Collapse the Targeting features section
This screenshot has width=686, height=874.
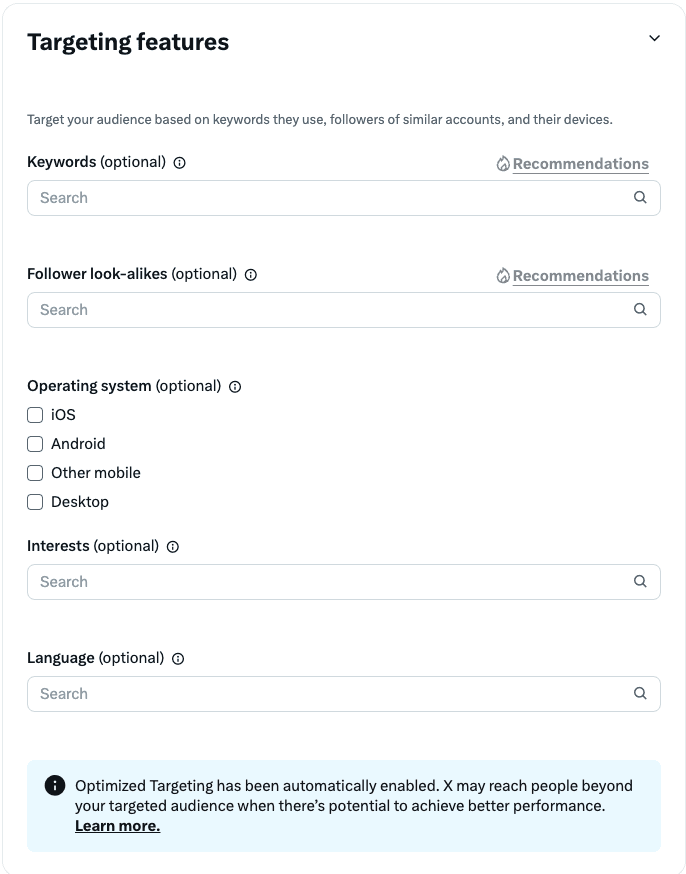coord(654,39)
